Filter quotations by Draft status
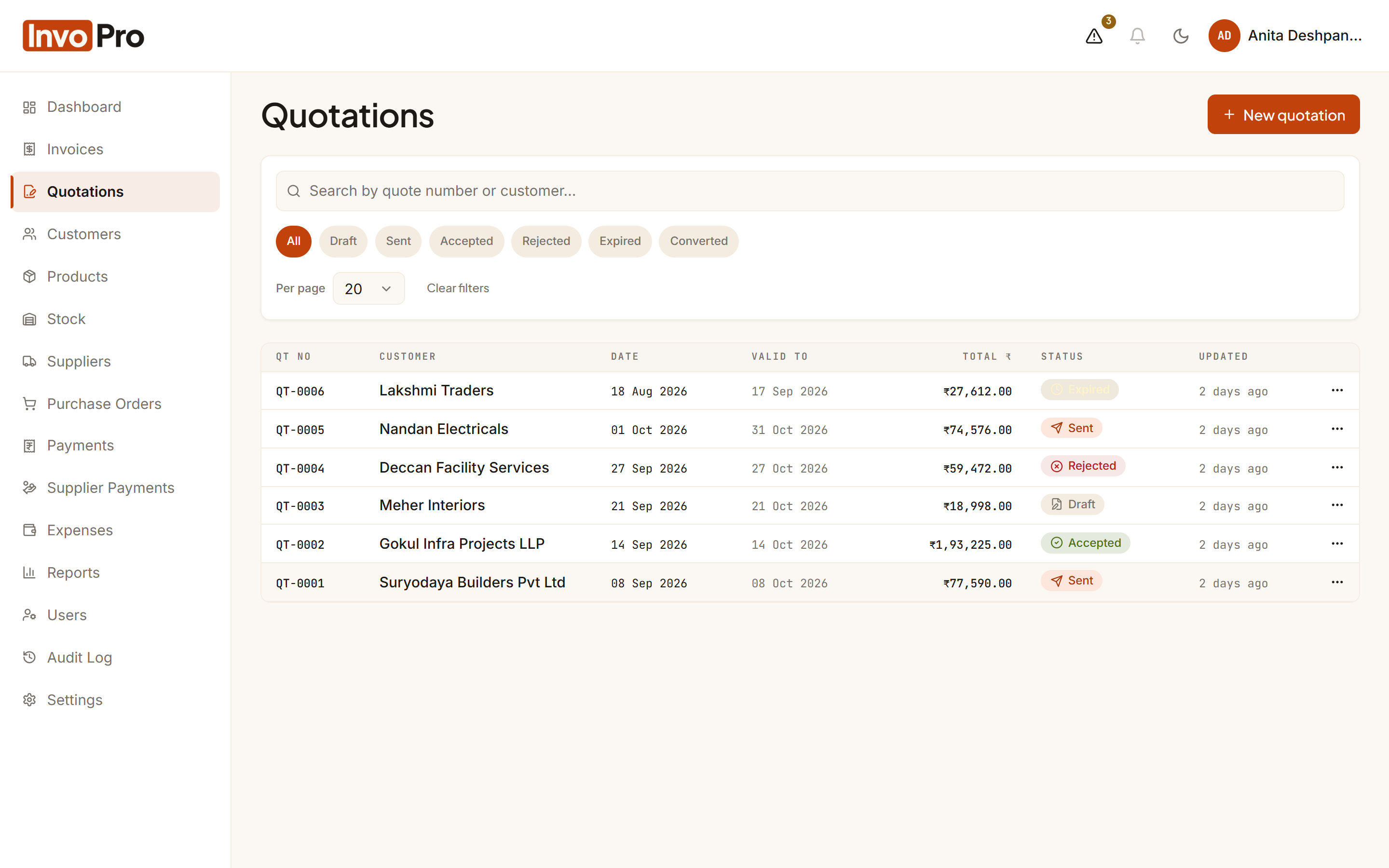This screenshot has height=868, width=1389. click(343, 241)
